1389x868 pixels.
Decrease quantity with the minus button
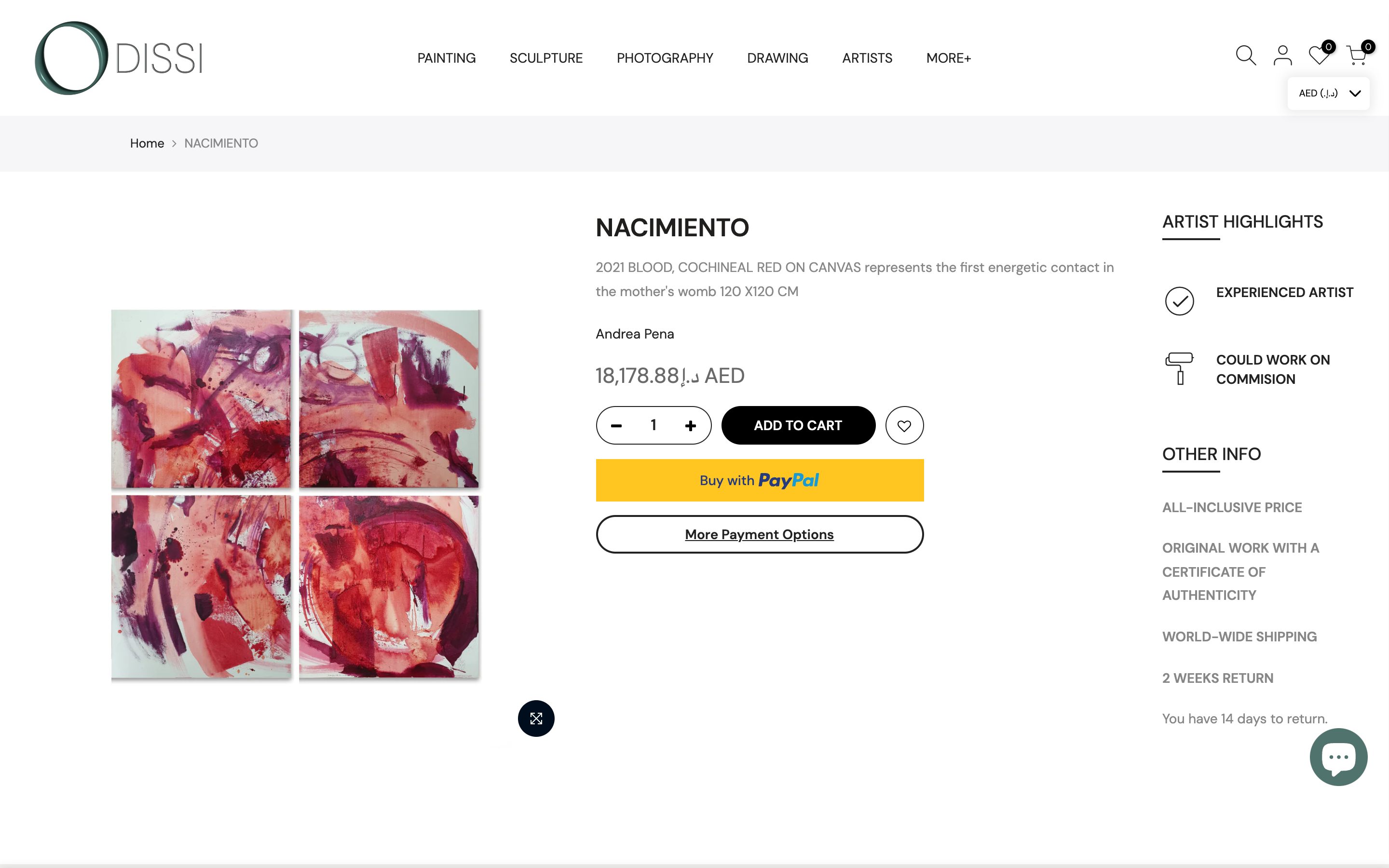[x=616, y=425]
